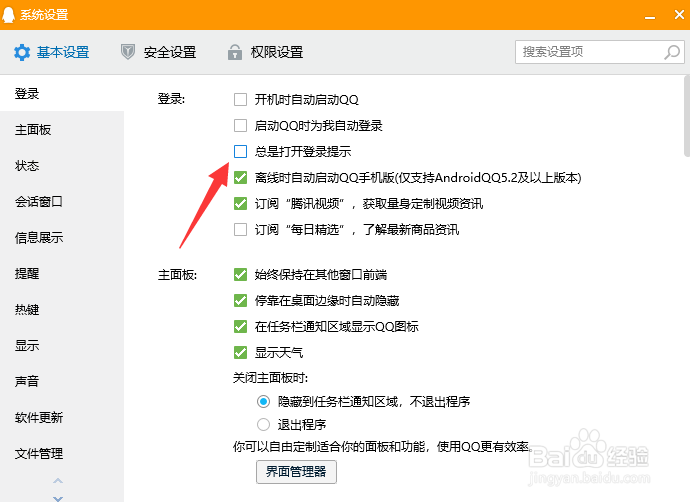690x502 pixels.
Task: Uncheck 停靠在桌面边缘时自动隐藏
Action: coord(240,300)
